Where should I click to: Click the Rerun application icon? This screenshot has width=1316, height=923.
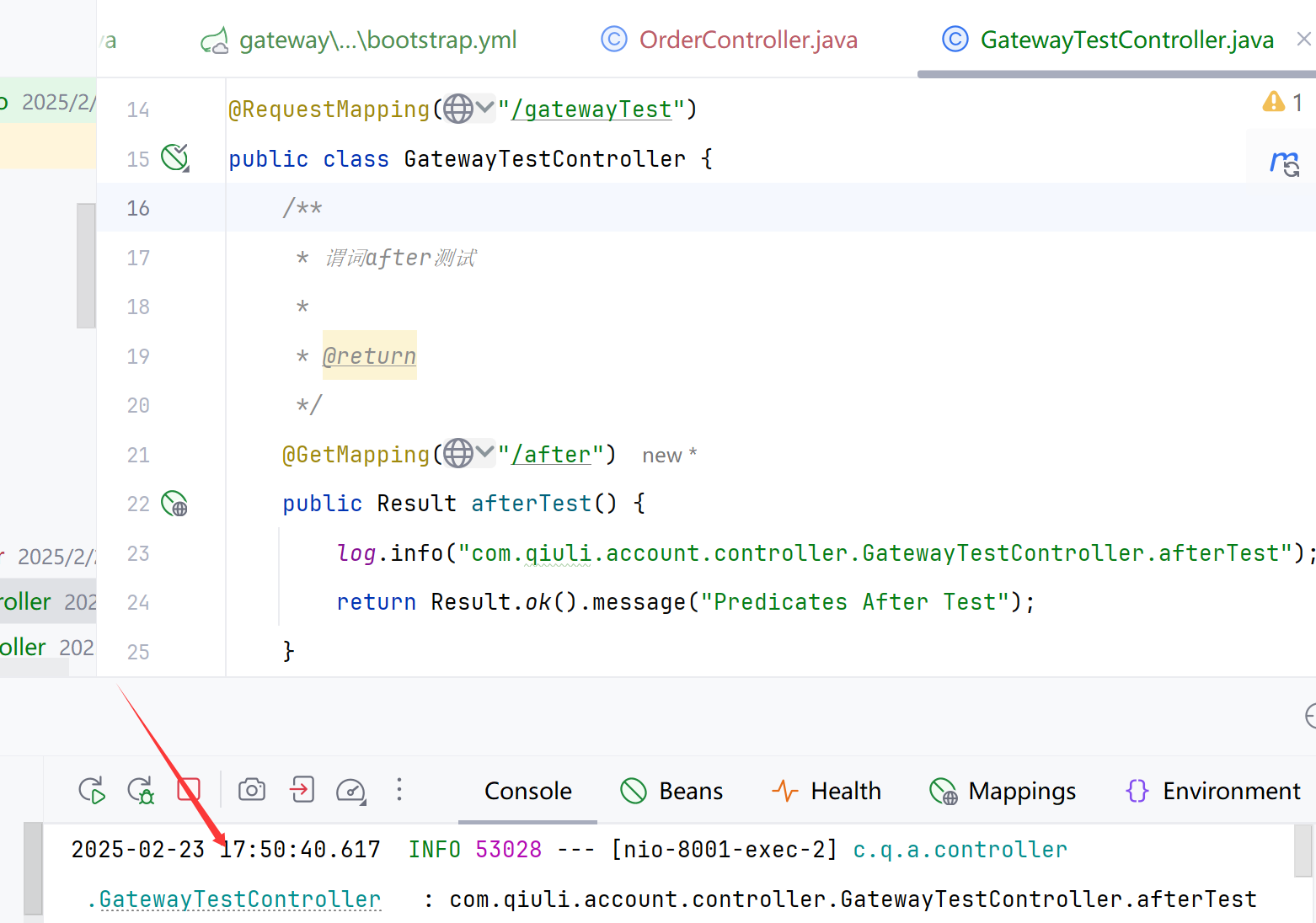pyautogui.click(x=91, y=791)
